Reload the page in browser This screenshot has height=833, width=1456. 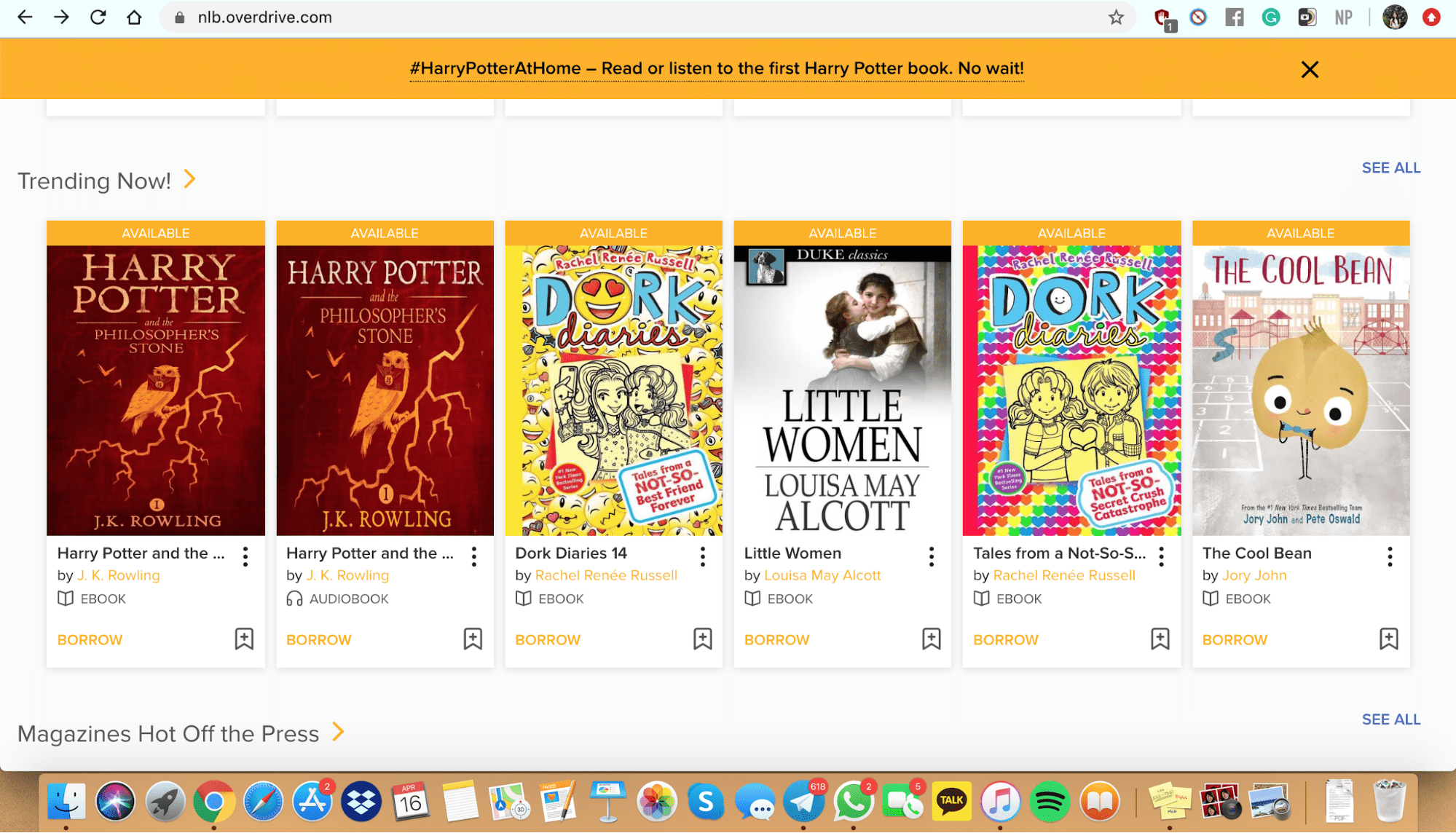pos(98,17)
